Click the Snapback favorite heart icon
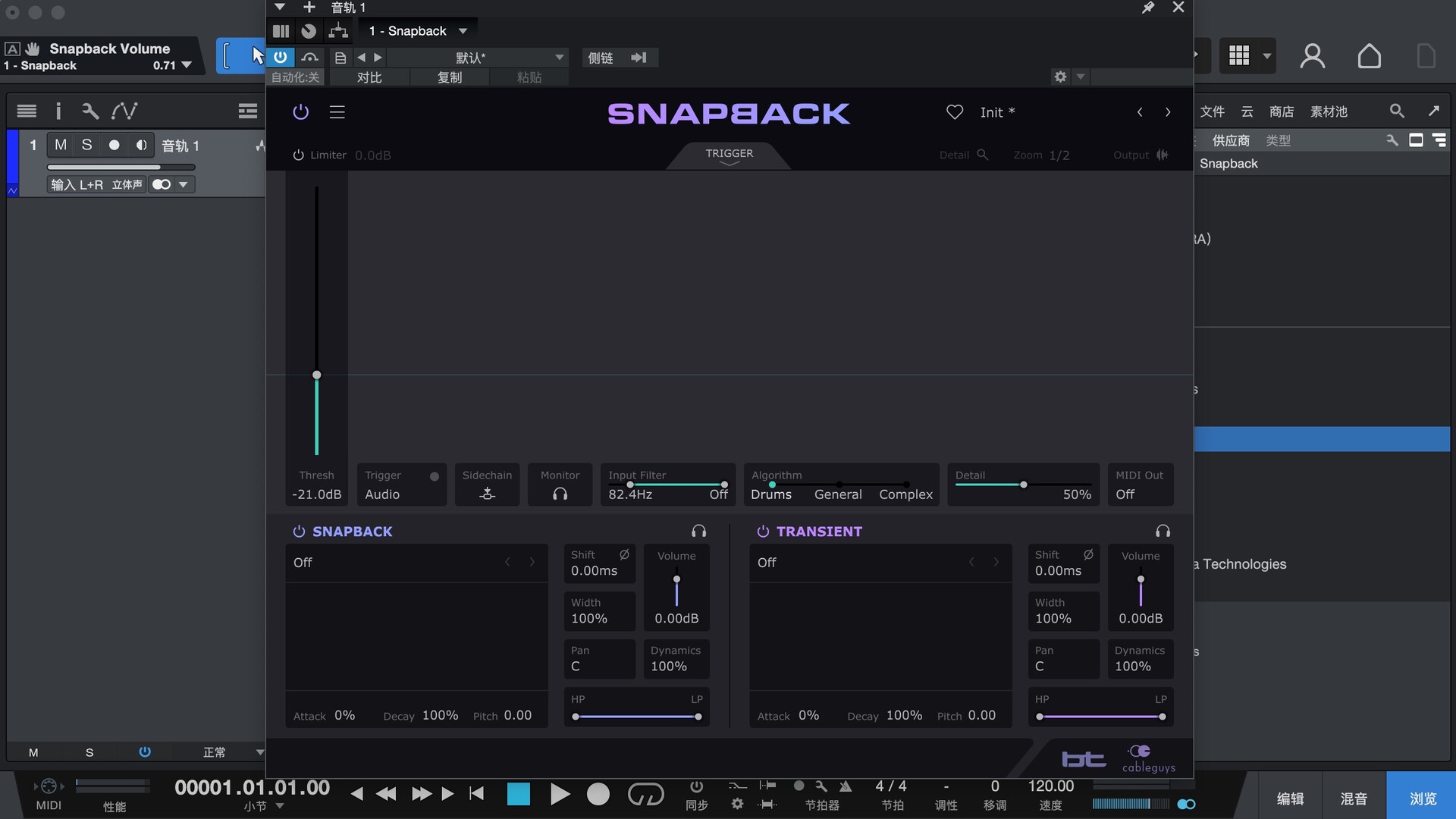The width and height of the screenshot is (1456, 819). coord(955,112)
